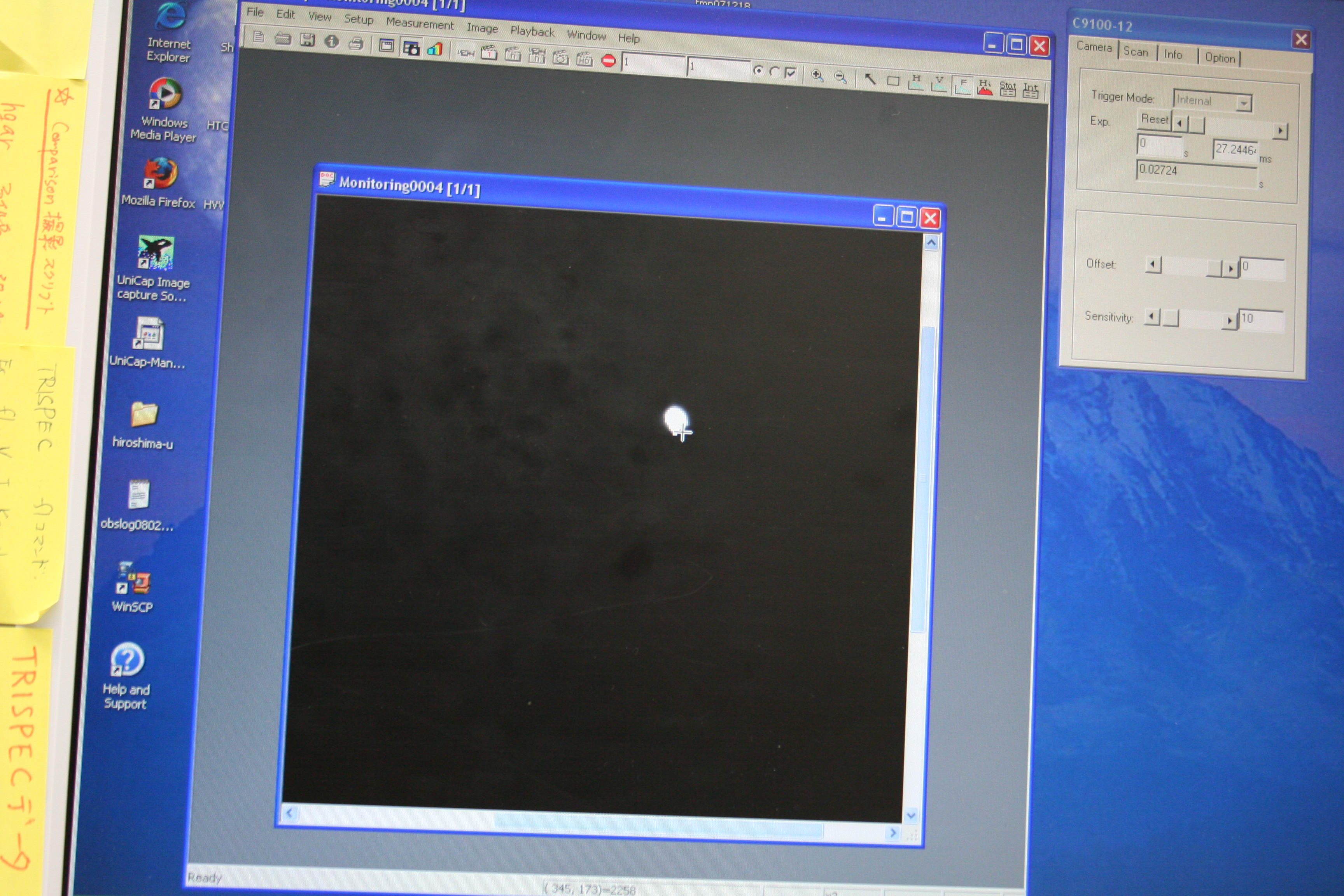Click the Live monitoring toolbar icon
The width and height of the screenshot is (1344, 896).
(466, 53)
